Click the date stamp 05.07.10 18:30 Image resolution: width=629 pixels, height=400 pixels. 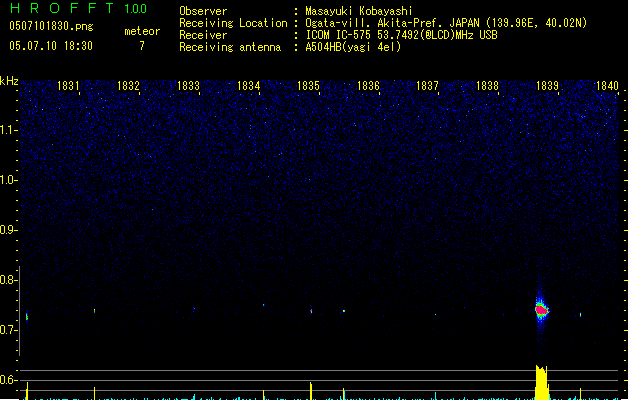pyautogui.click(x=51, y=46)
